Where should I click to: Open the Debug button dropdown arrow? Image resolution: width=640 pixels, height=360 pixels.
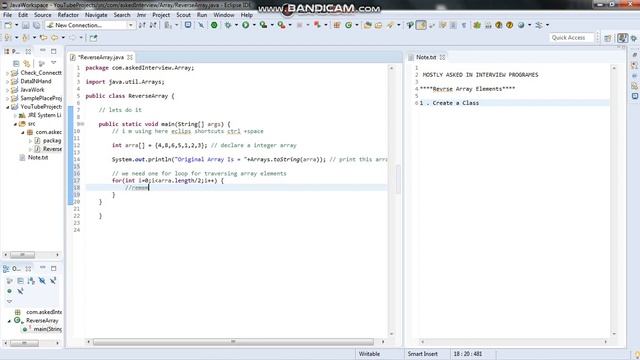236,25
